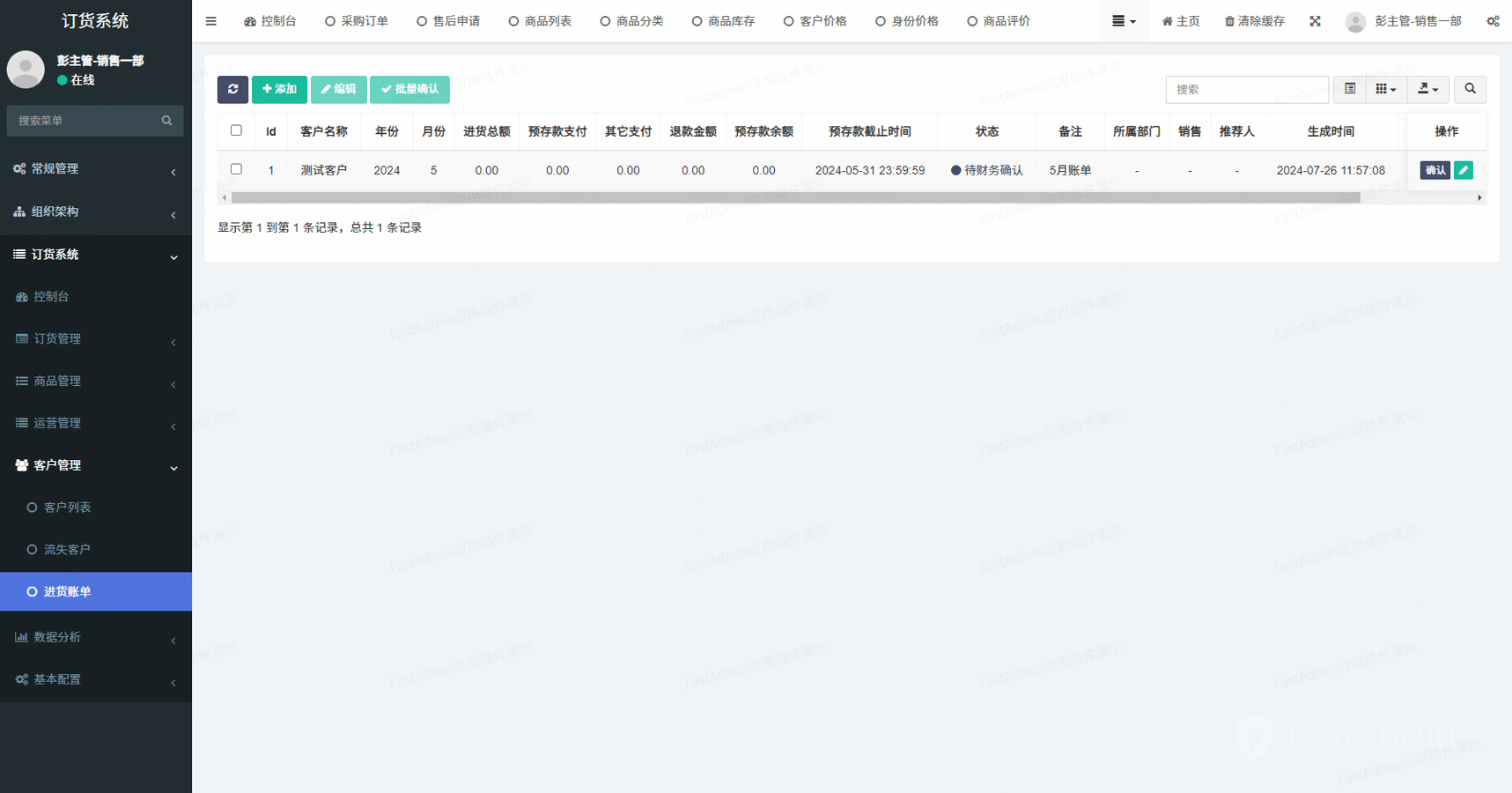Check the row checkbox for 测试客户
The image size is (1512, 793).
(x=236, y=169)
